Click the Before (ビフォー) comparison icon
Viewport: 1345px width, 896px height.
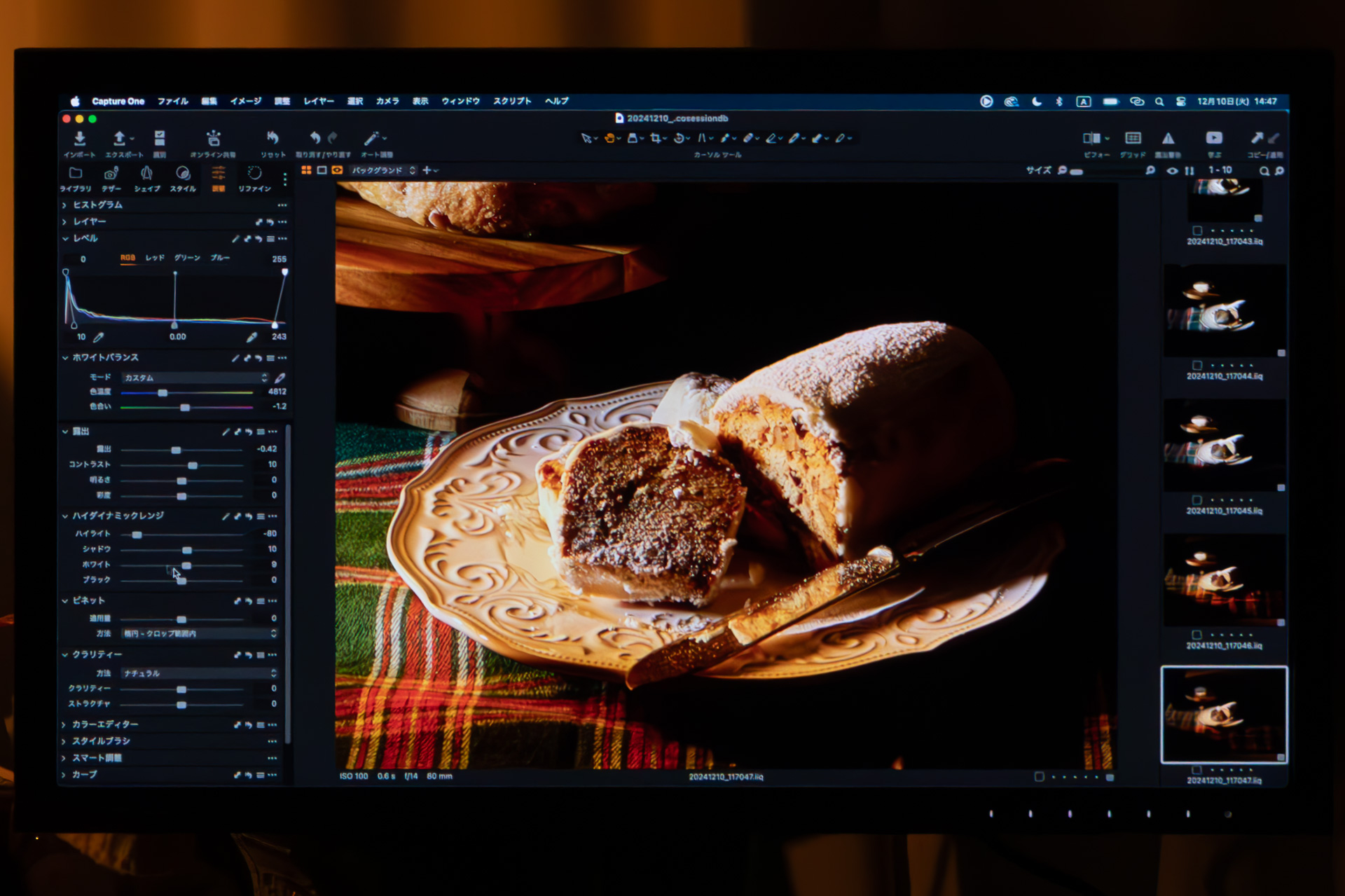pyautogui.click(x=1091, y=139)
